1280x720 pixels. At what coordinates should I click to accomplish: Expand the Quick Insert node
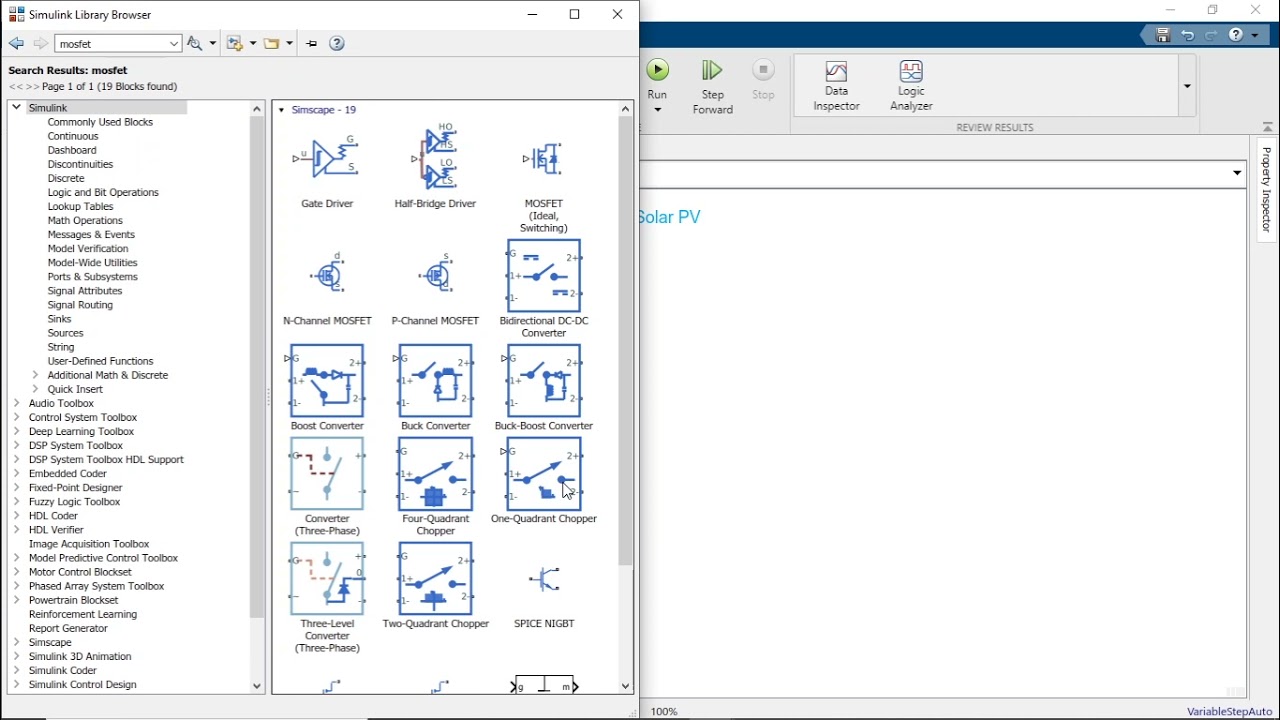[x=36, y=389]
